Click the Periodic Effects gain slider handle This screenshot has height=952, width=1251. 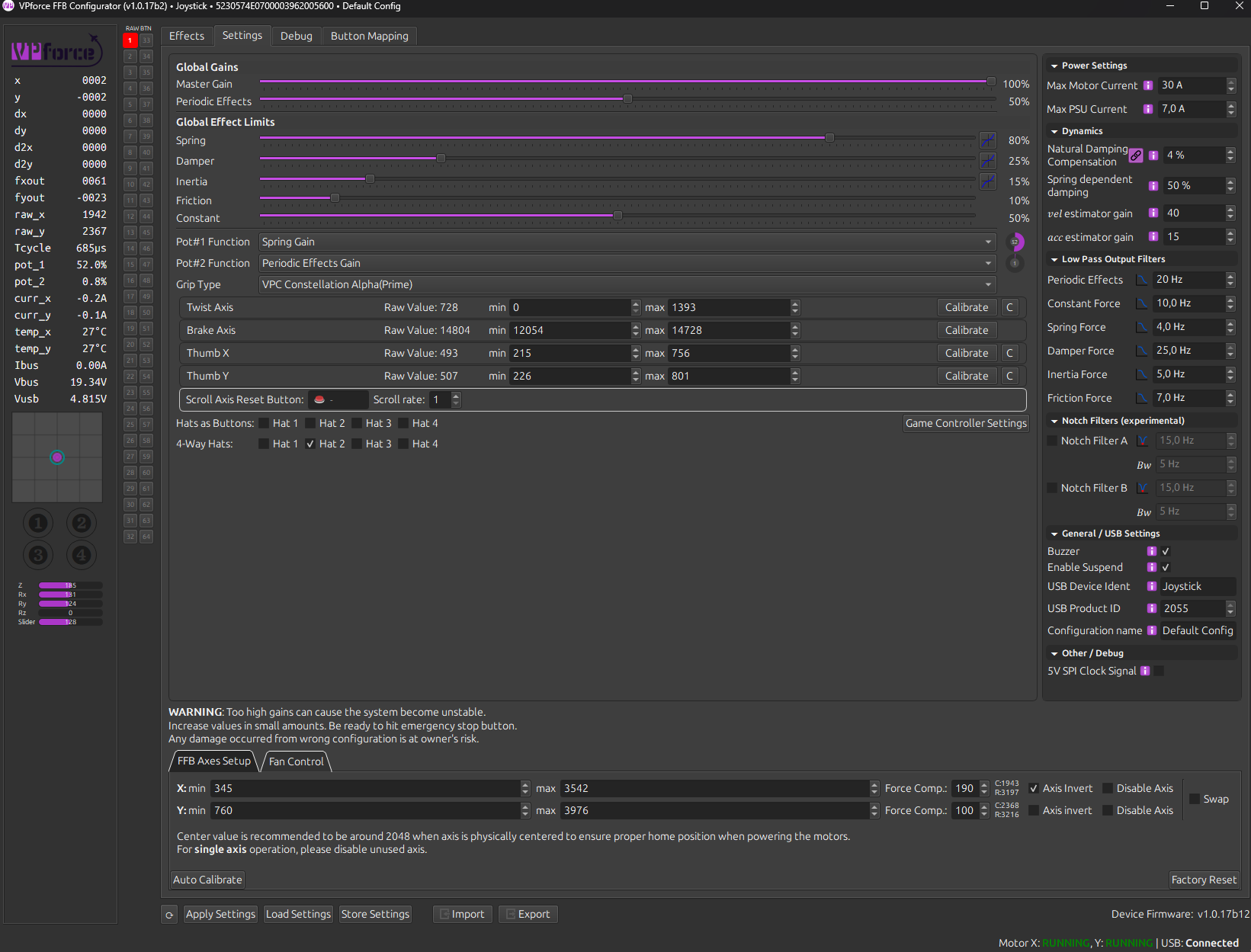pyautogui.click(x=627, y=99)
